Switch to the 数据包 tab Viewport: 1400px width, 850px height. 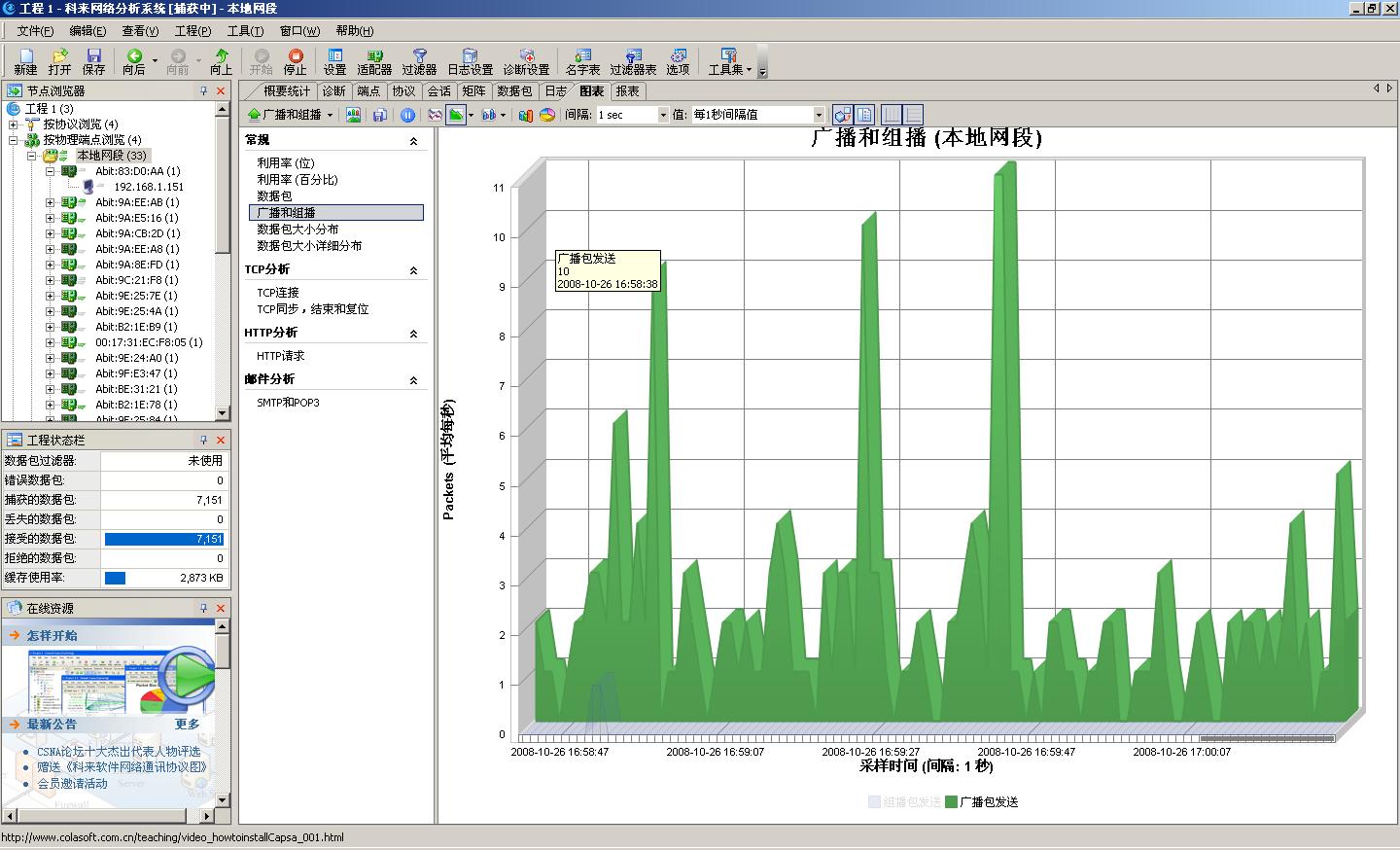[x=514, y=91]
